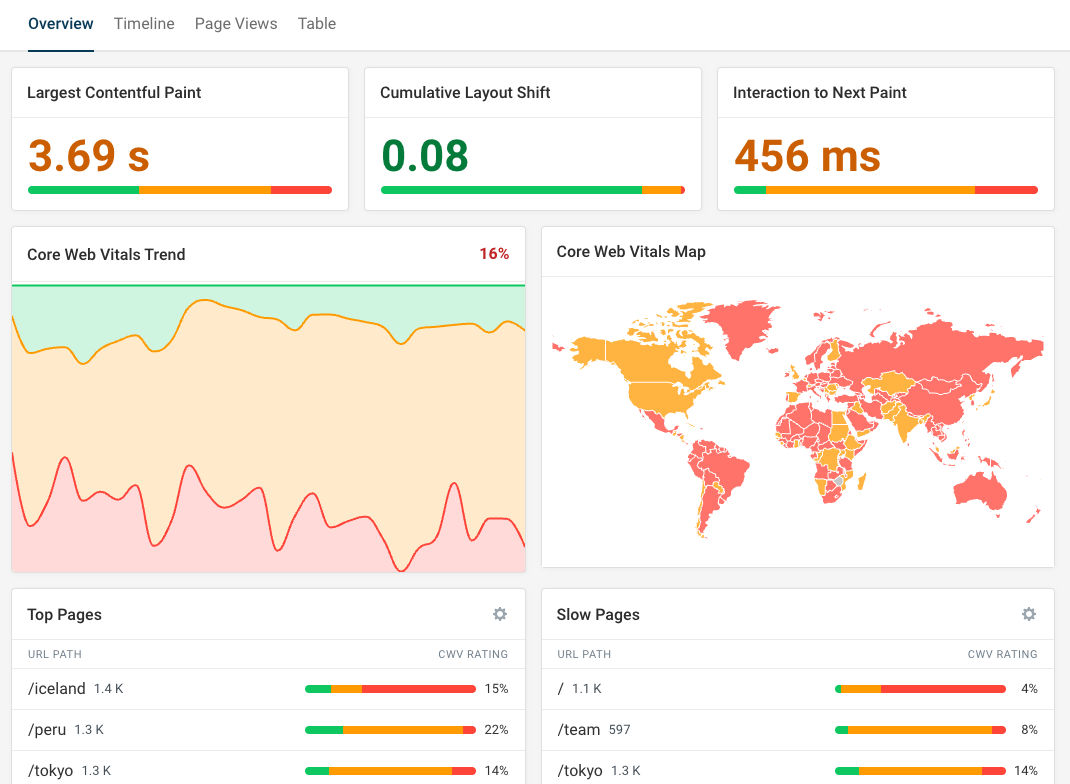Select the Interaction to Next Paint title
Viewport: 1070px width, 784px height.
(x=820, y=93)
